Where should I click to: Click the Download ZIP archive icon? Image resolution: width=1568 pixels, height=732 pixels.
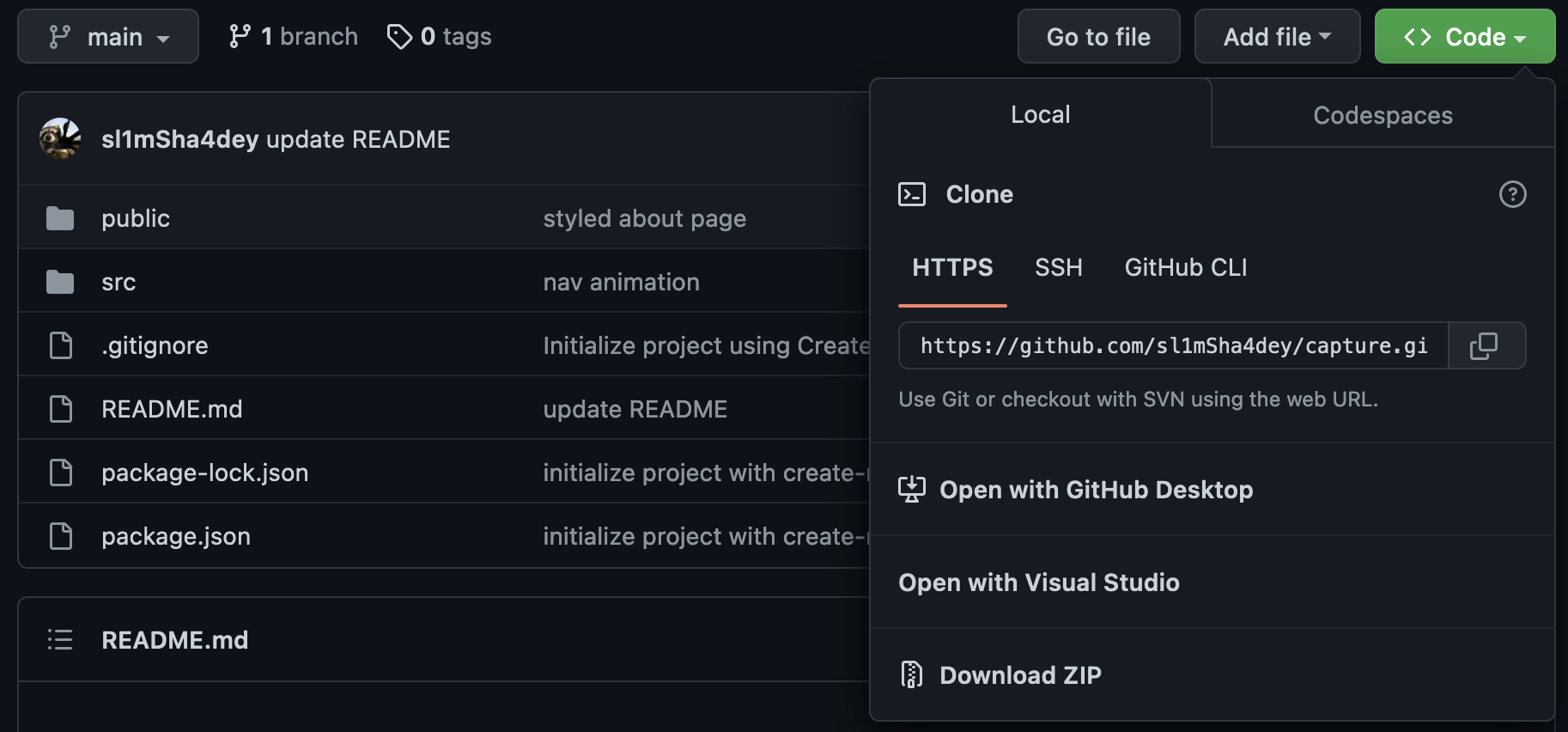[x=912, y=674]
